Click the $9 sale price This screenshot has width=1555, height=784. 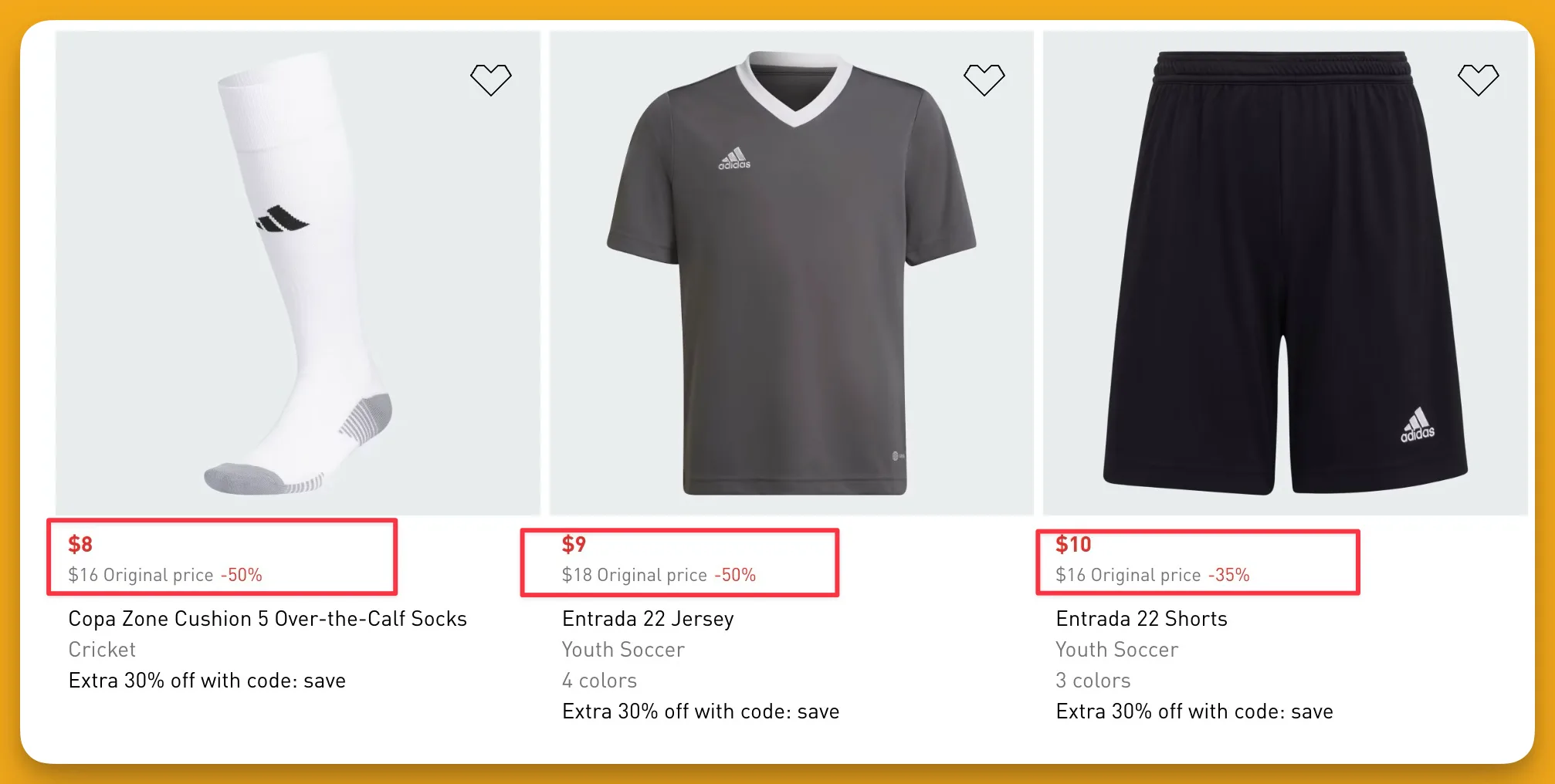574,544
